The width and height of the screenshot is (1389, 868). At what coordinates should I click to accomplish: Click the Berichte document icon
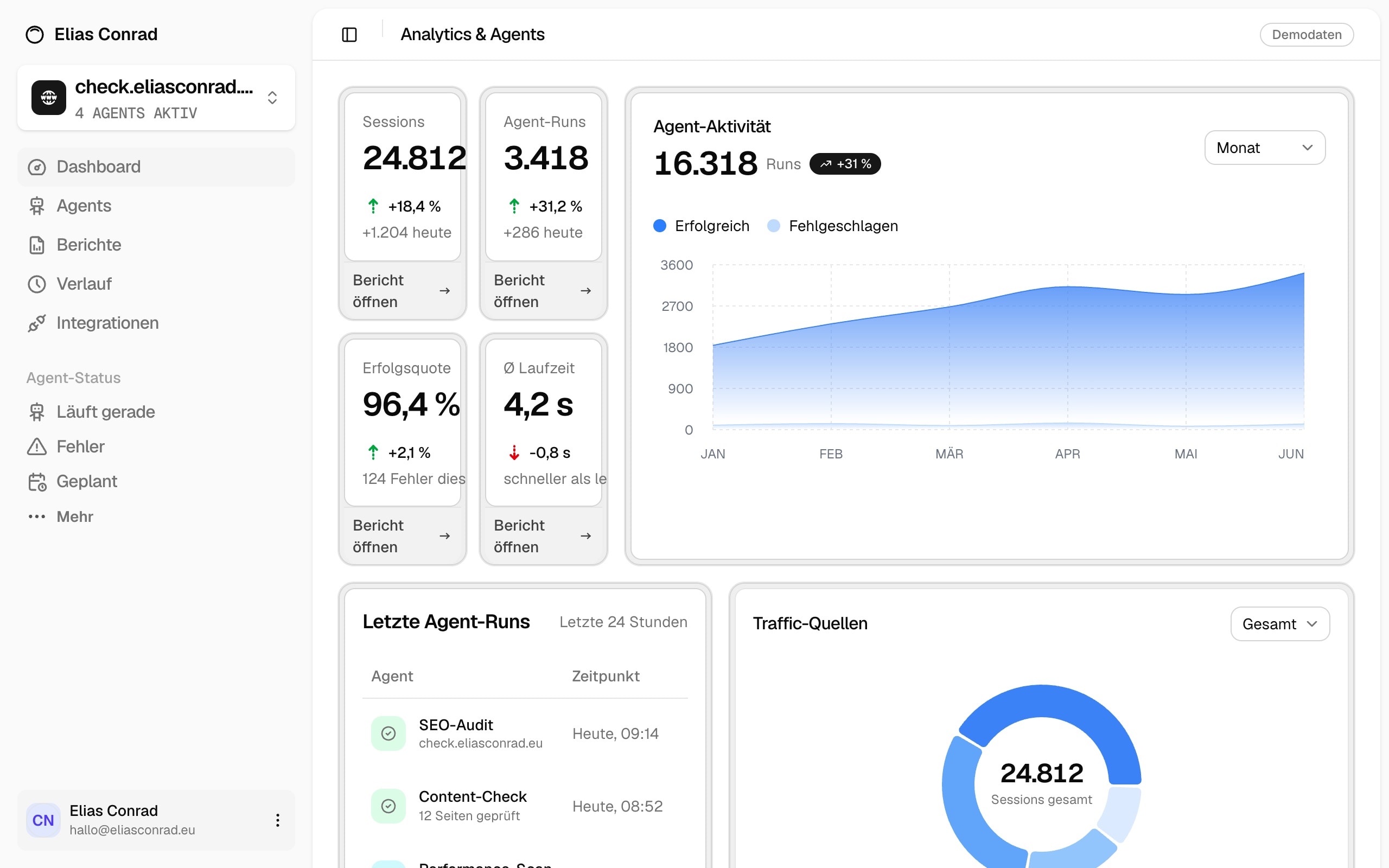coord(37,245)
